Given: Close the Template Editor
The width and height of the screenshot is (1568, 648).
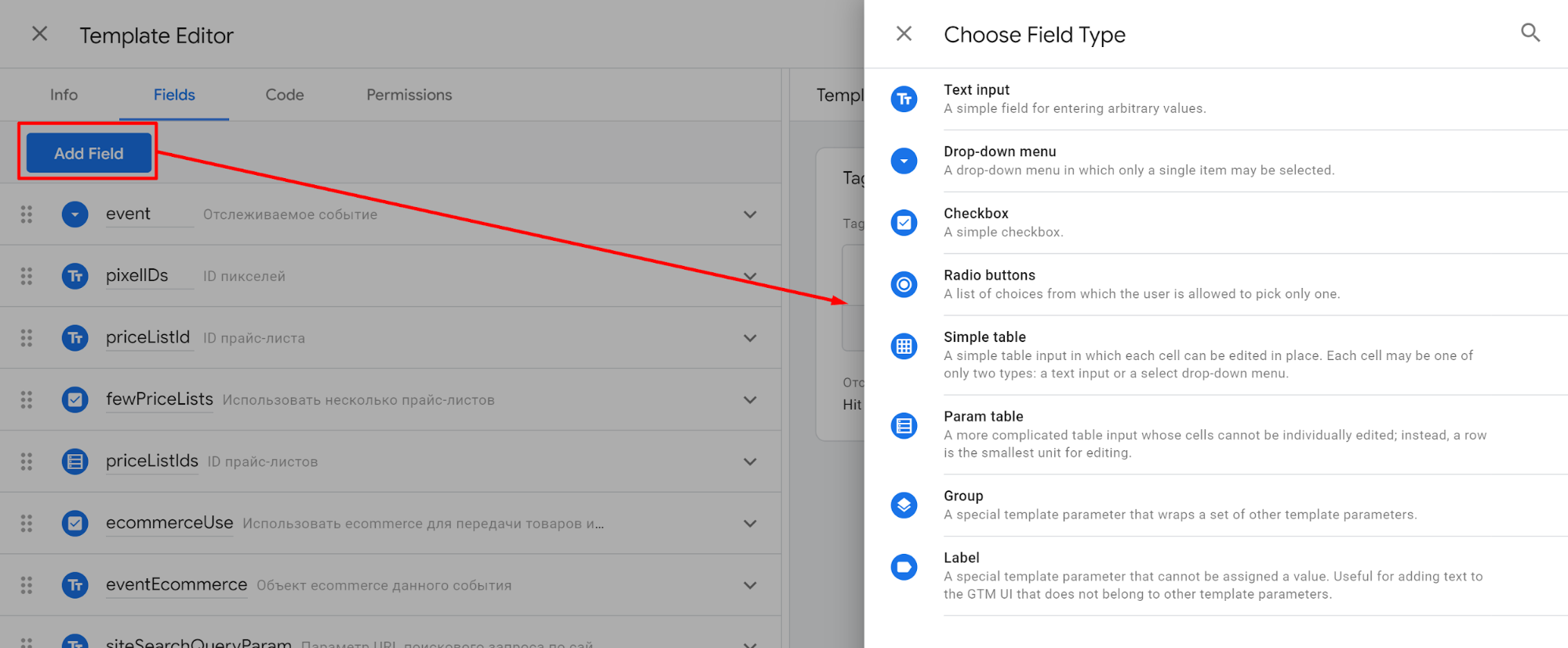Looking at the screenshot, I should 39,34.
